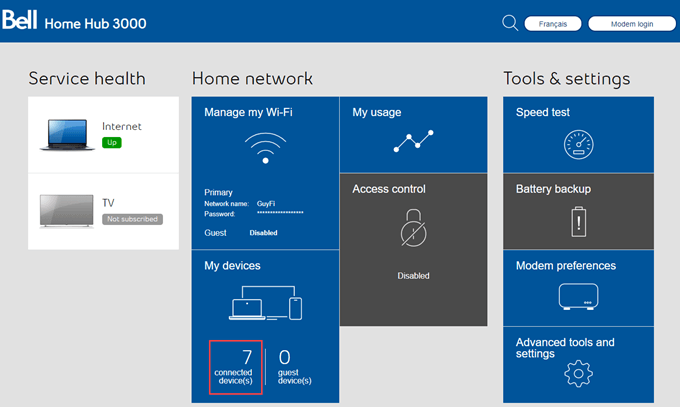The width and height of the screenshot is (680, 407).
Task: Click the Primary network label
Action: pyautogui.click(x=218, y=192)
